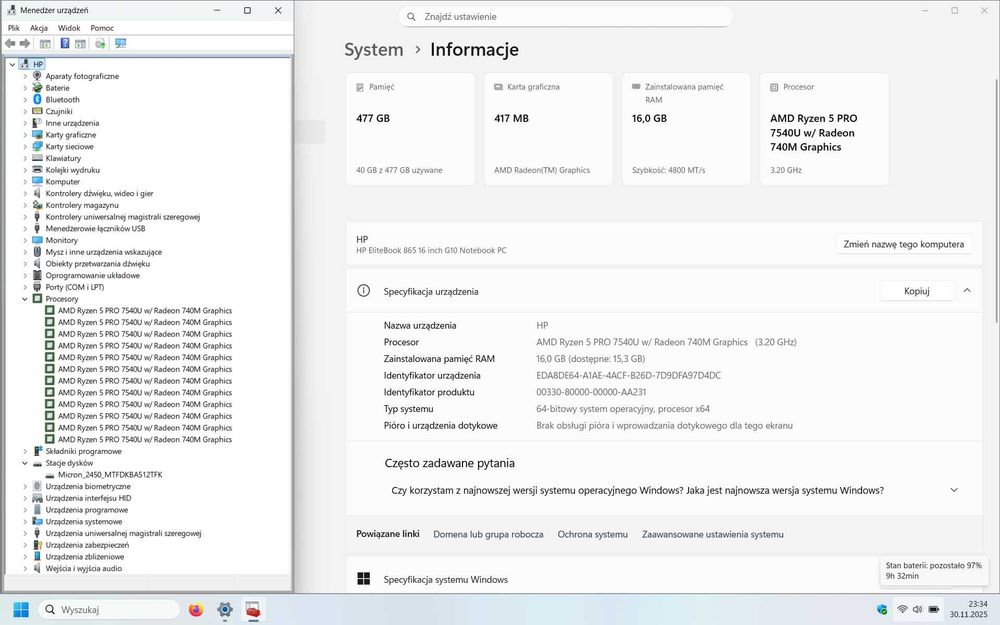Click the Settings gear on the taskbar

tap(224, 610)
